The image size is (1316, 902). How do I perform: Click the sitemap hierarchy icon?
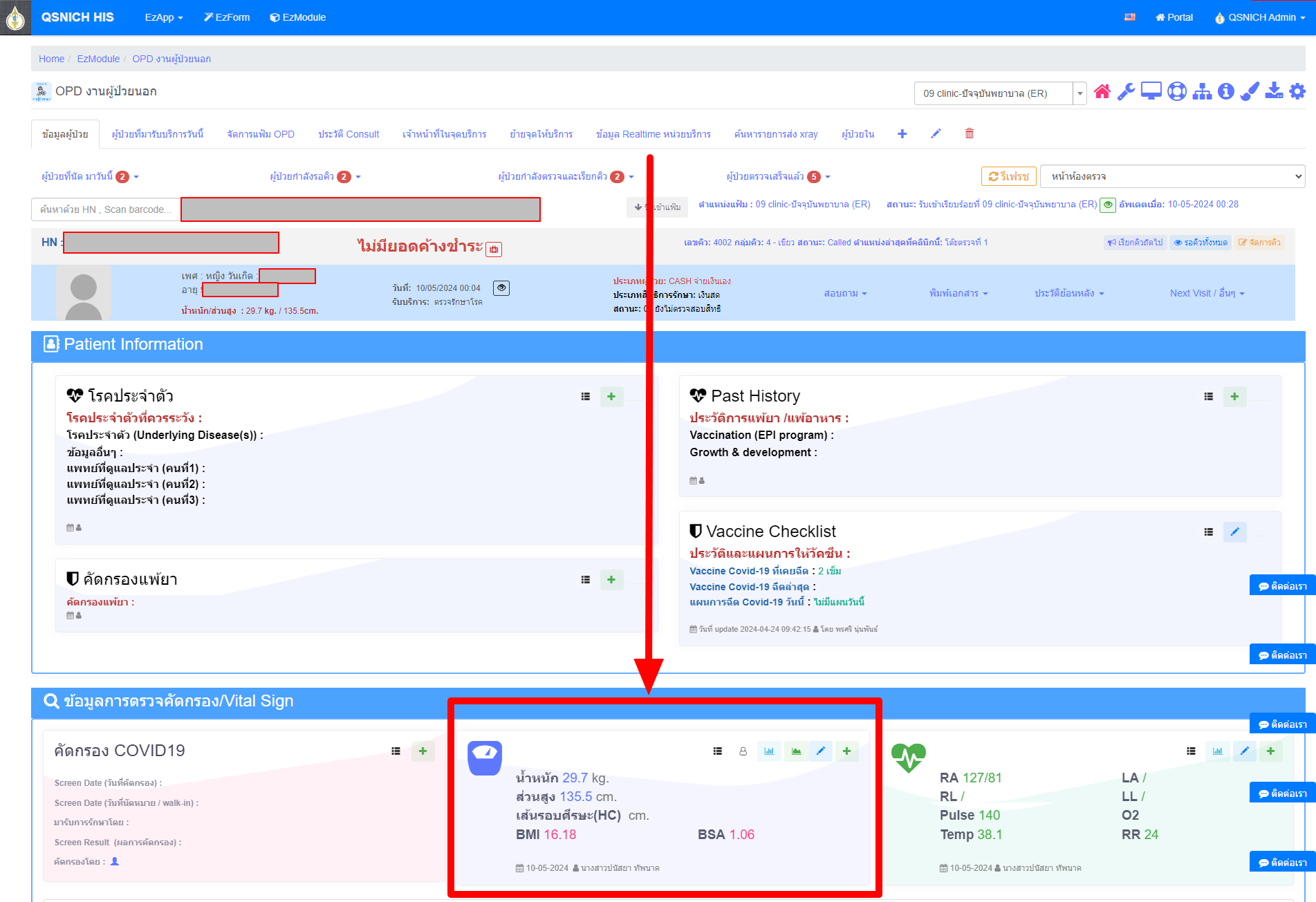1202,92
